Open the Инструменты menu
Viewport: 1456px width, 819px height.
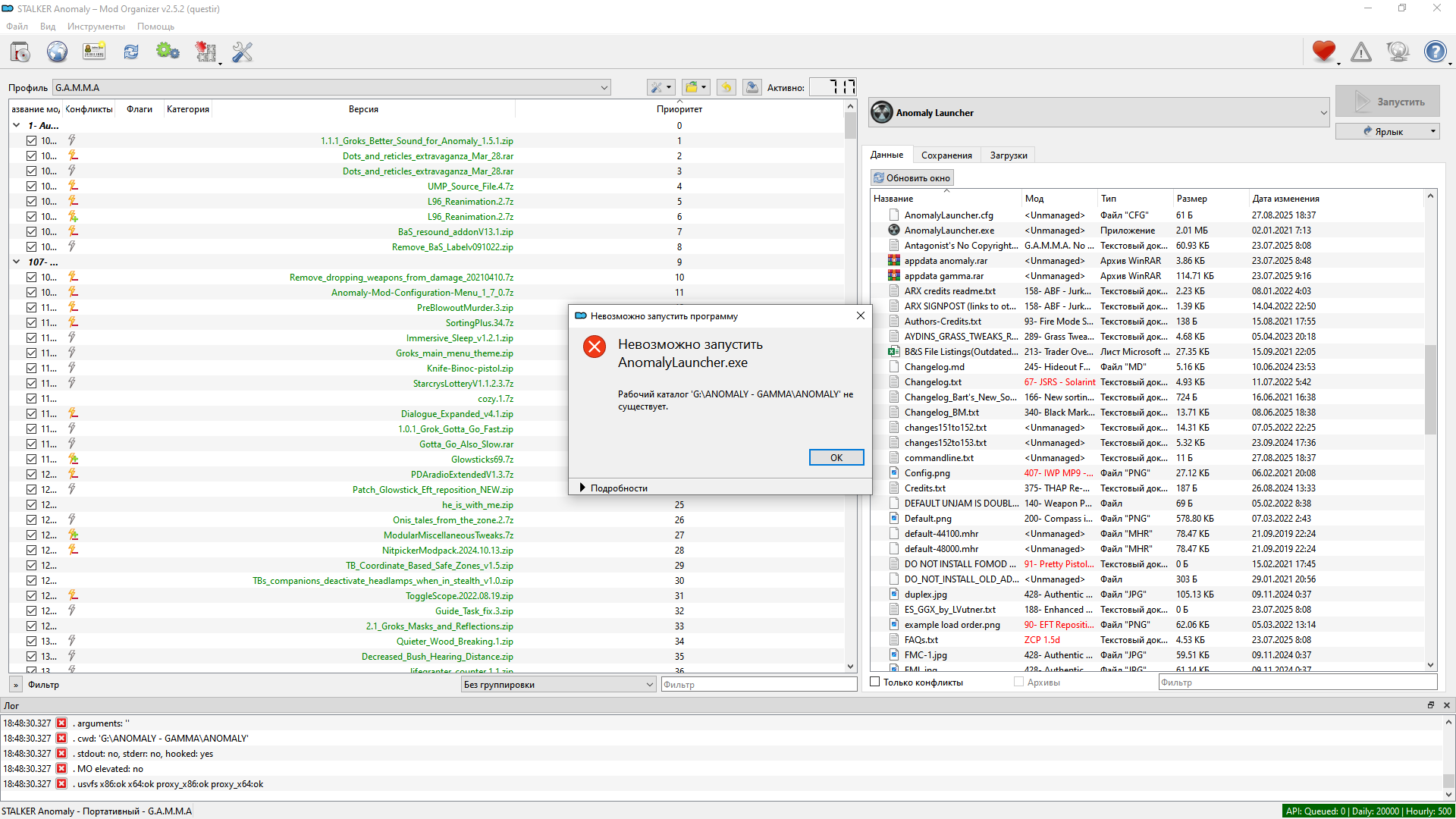[x=96, y=27]
